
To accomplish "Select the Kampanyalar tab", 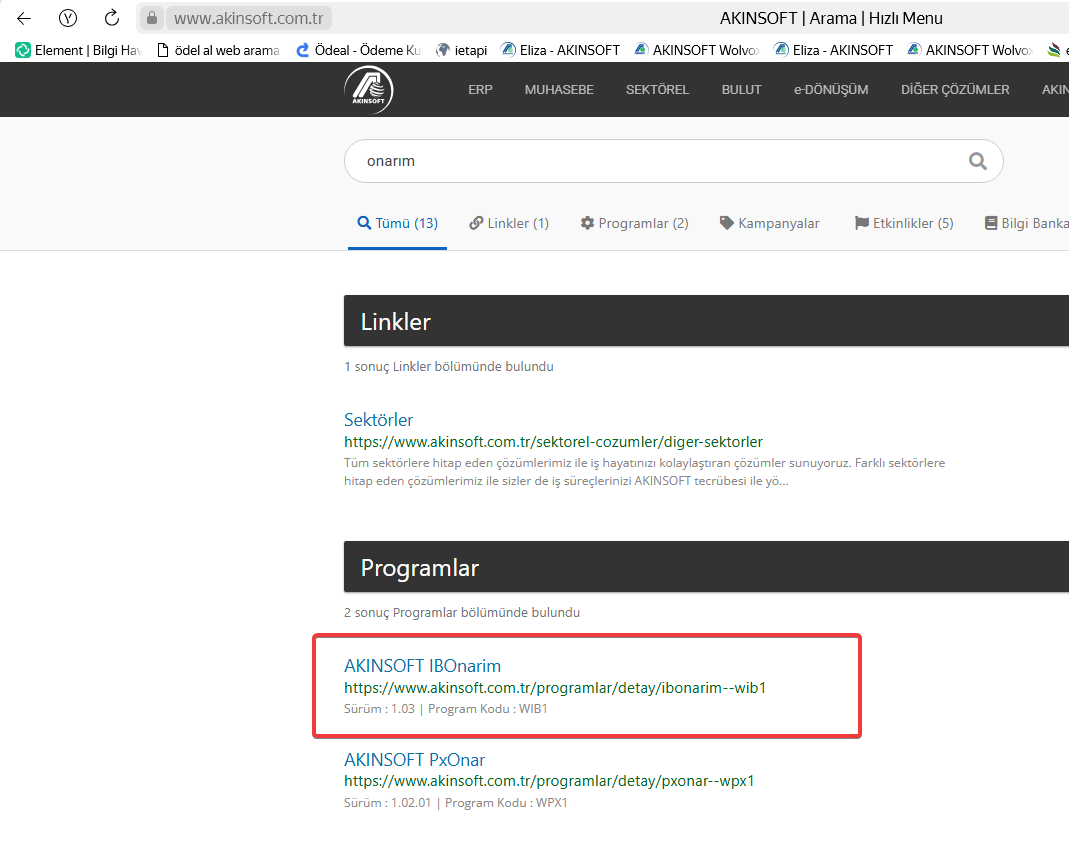I will click(770, 224).
